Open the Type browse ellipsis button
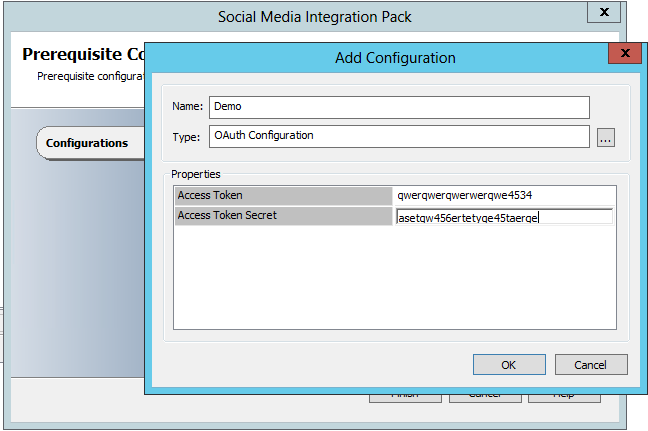Image resolution: width=648 pixels, height=431 pixels. (x=605, y=139)
